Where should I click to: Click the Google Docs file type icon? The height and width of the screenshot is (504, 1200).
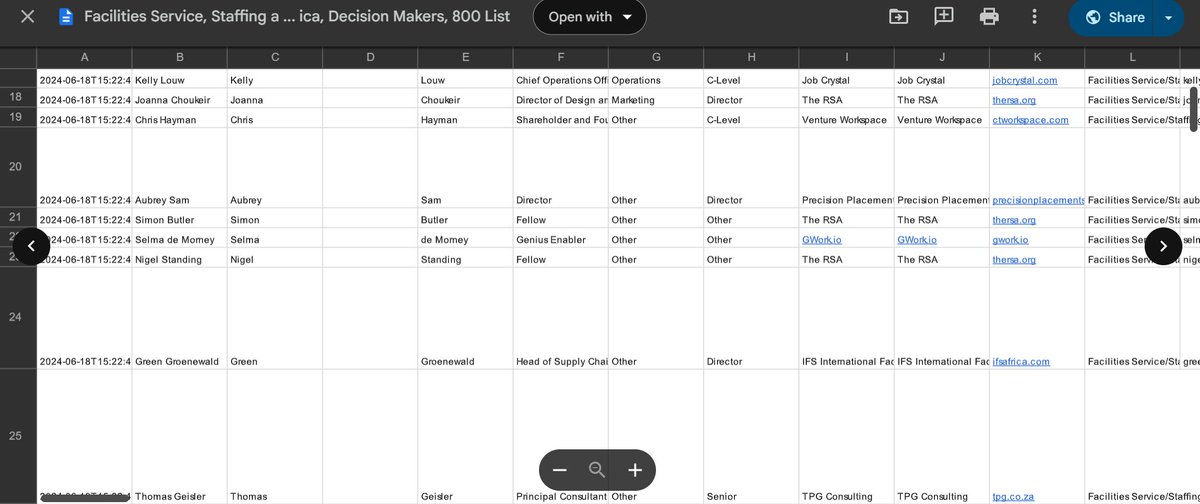[66, 17]
